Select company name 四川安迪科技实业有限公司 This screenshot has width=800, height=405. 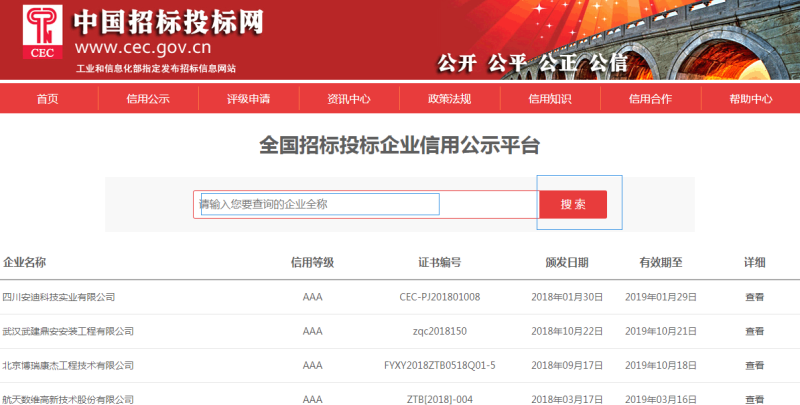tap(59, 297)
